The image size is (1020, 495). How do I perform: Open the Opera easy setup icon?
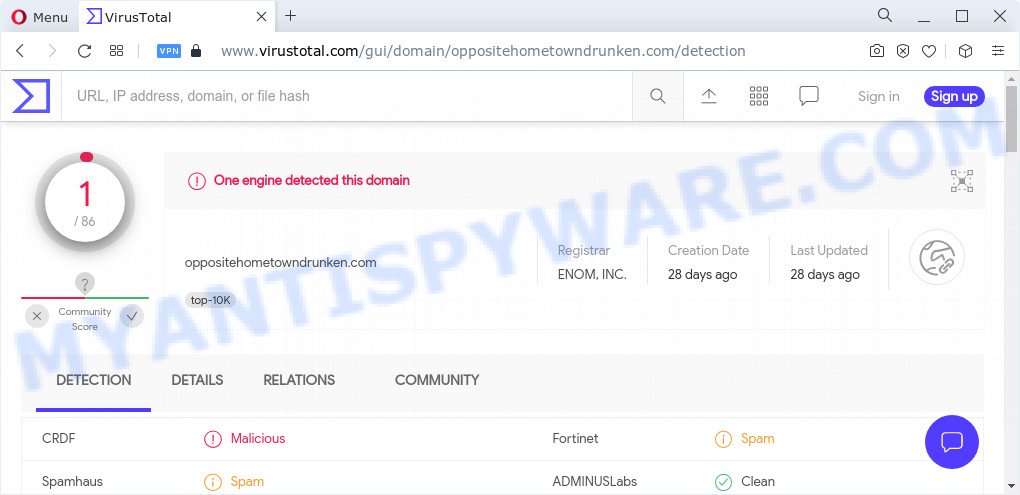click(x=998, y=51)
